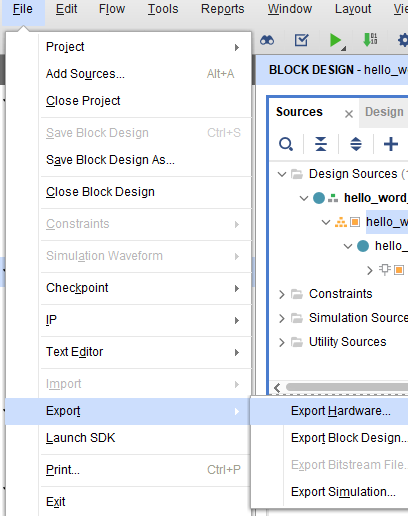This screenshot has height=516, width=408.
Task: Click the IP chip icon in the deepest tree row
Action: (385, 269)
